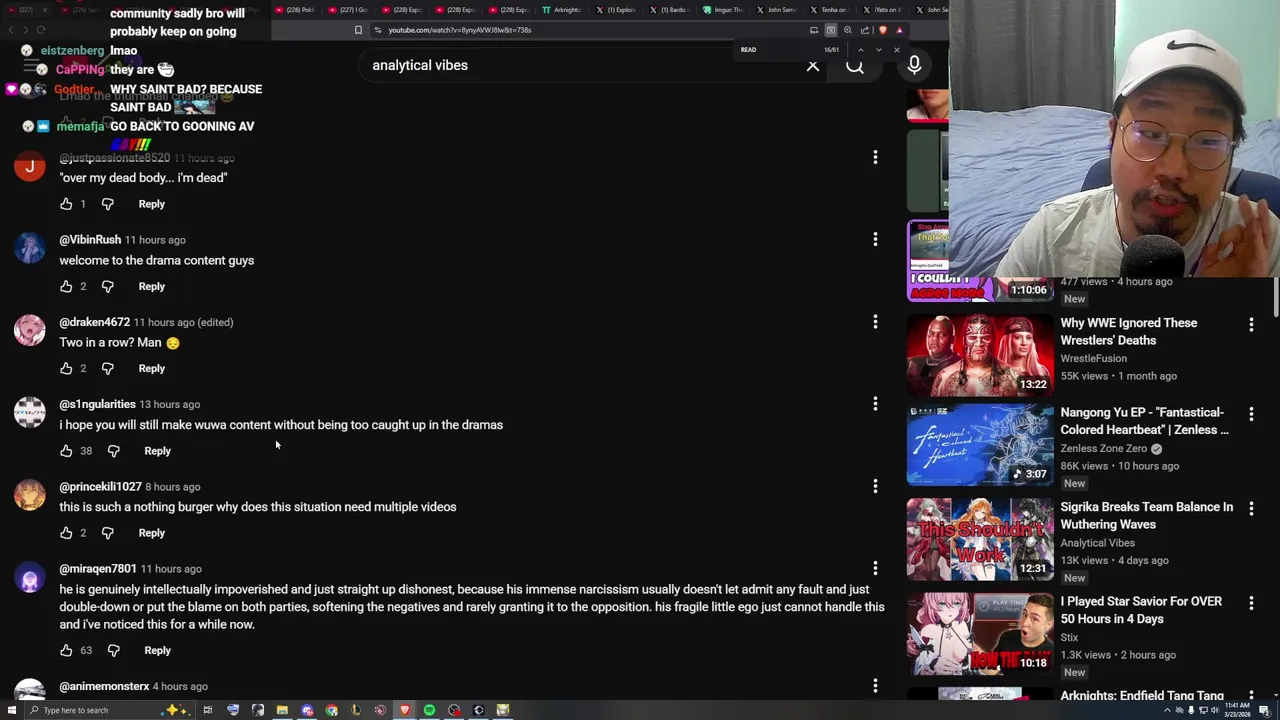Dislike @miraqen7801's comment
The image size is (1280, 720).
(x=114, y=650)
